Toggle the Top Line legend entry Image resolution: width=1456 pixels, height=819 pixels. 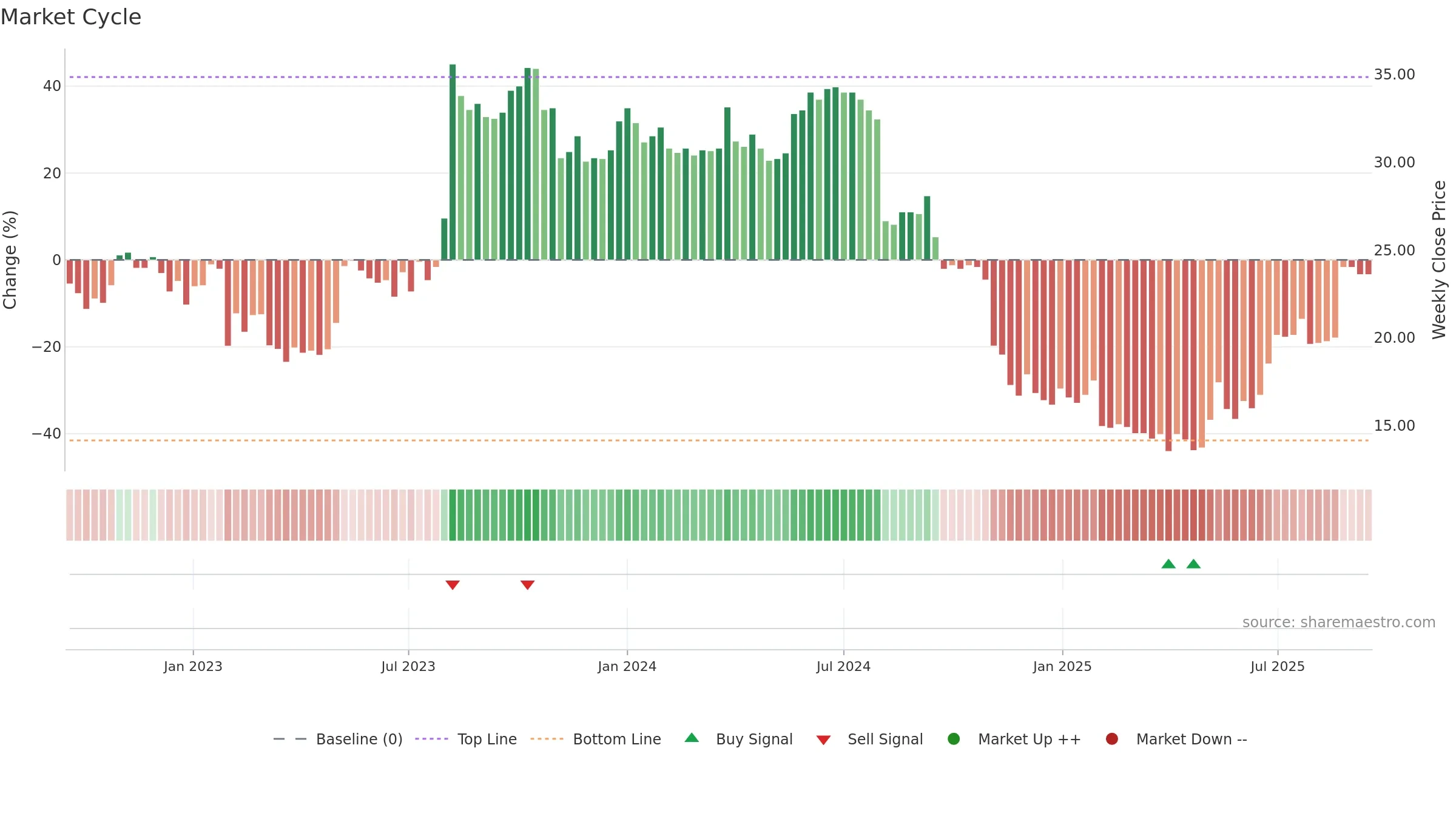pyautogui.click(x=466, y=739)
